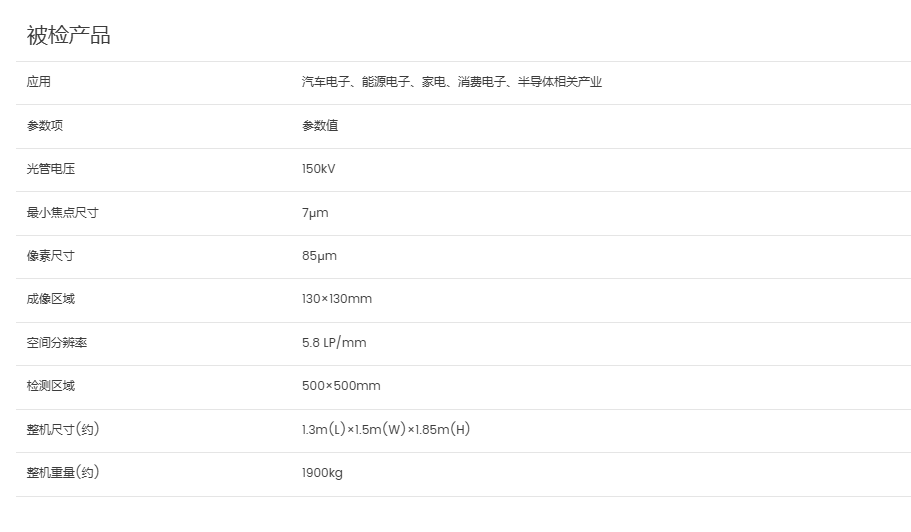Select the 整机尺寸(约) row label
The image size is (911, 532).
[x=63, y=430]
